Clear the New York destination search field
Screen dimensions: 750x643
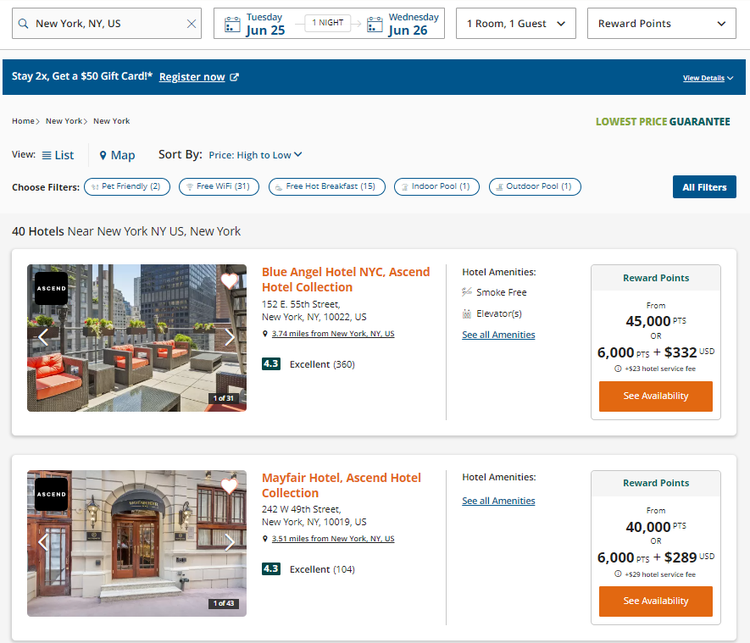pyautogui.click(x=191, y=24)
